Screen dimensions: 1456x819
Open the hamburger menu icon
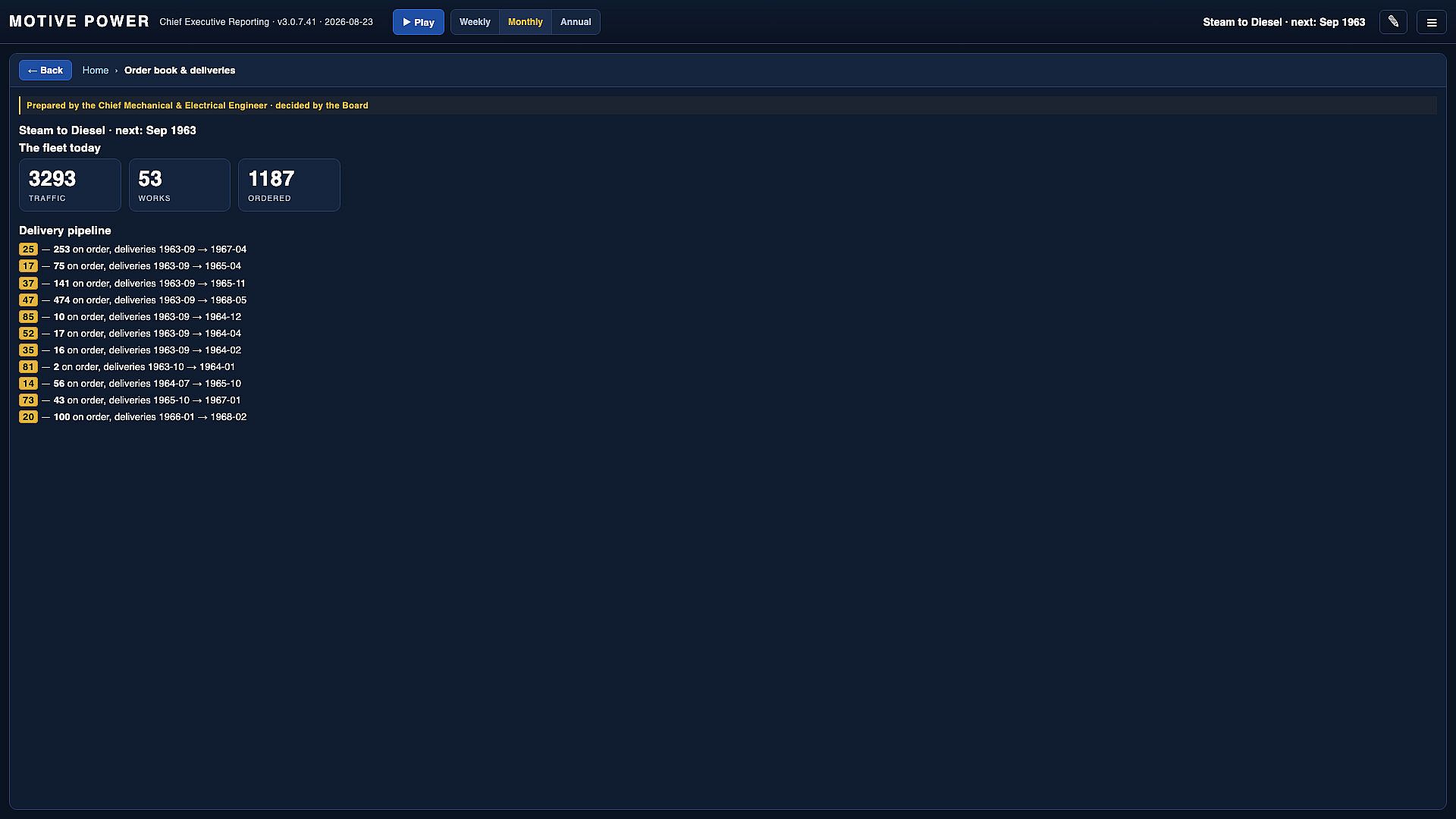[x=1432, y=22]
